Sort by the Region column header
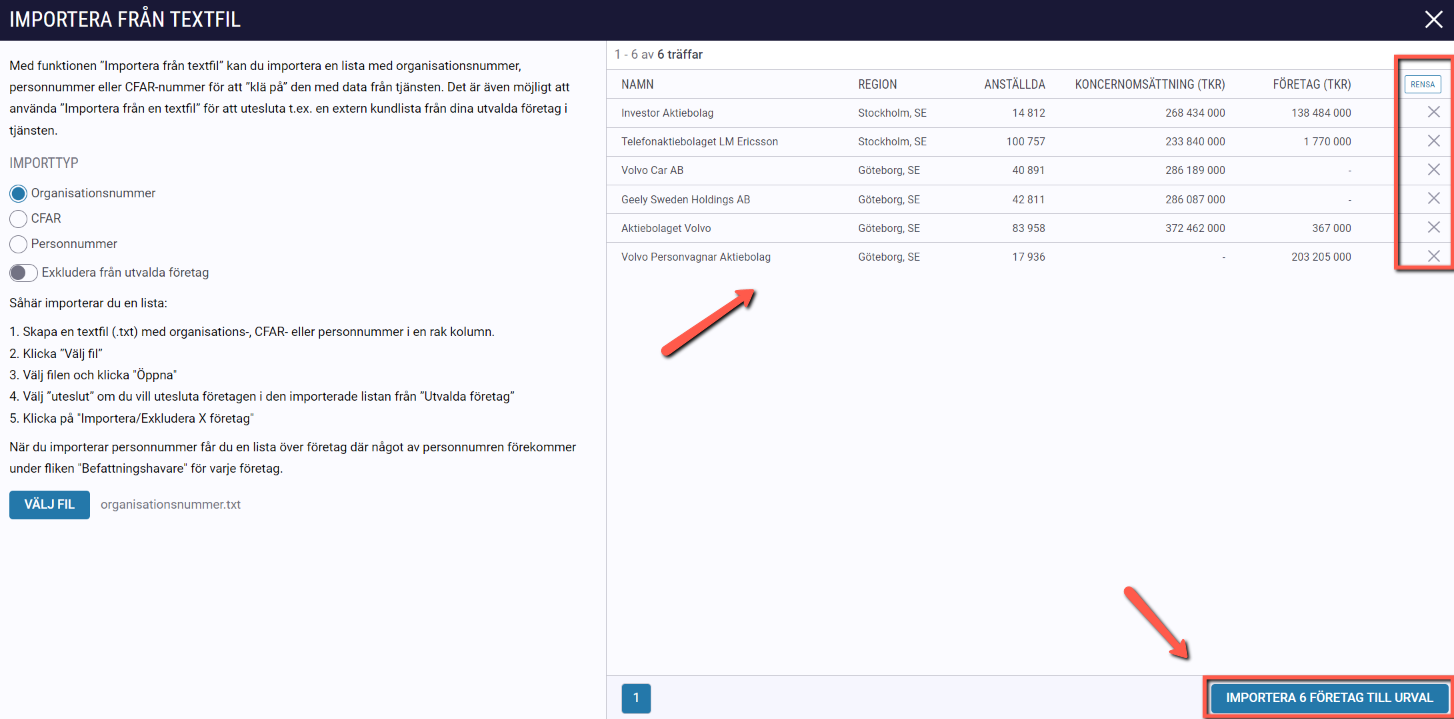 [x=877, y=84]
